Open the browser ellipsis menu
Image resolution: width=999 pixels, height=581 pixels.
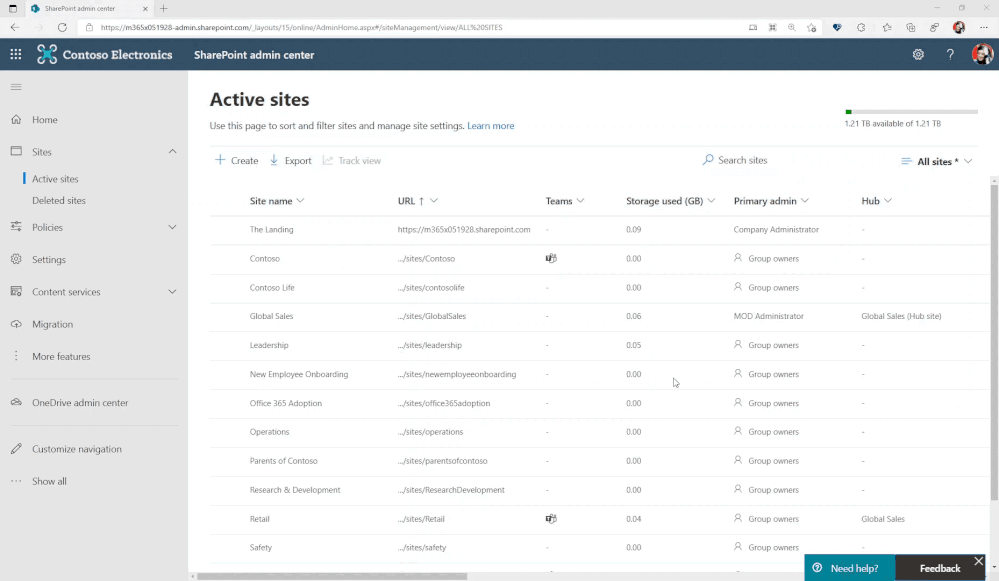click(984, 27)
